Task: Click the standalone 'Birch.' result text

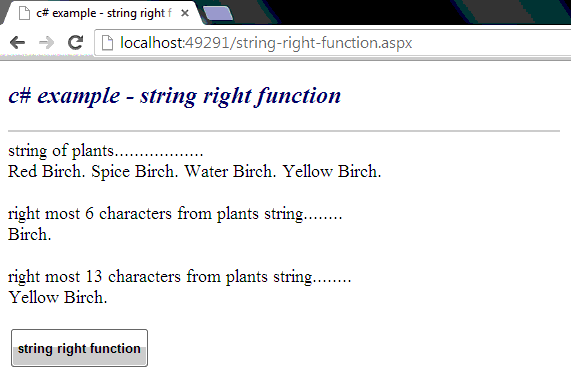Action: [29, 234]
